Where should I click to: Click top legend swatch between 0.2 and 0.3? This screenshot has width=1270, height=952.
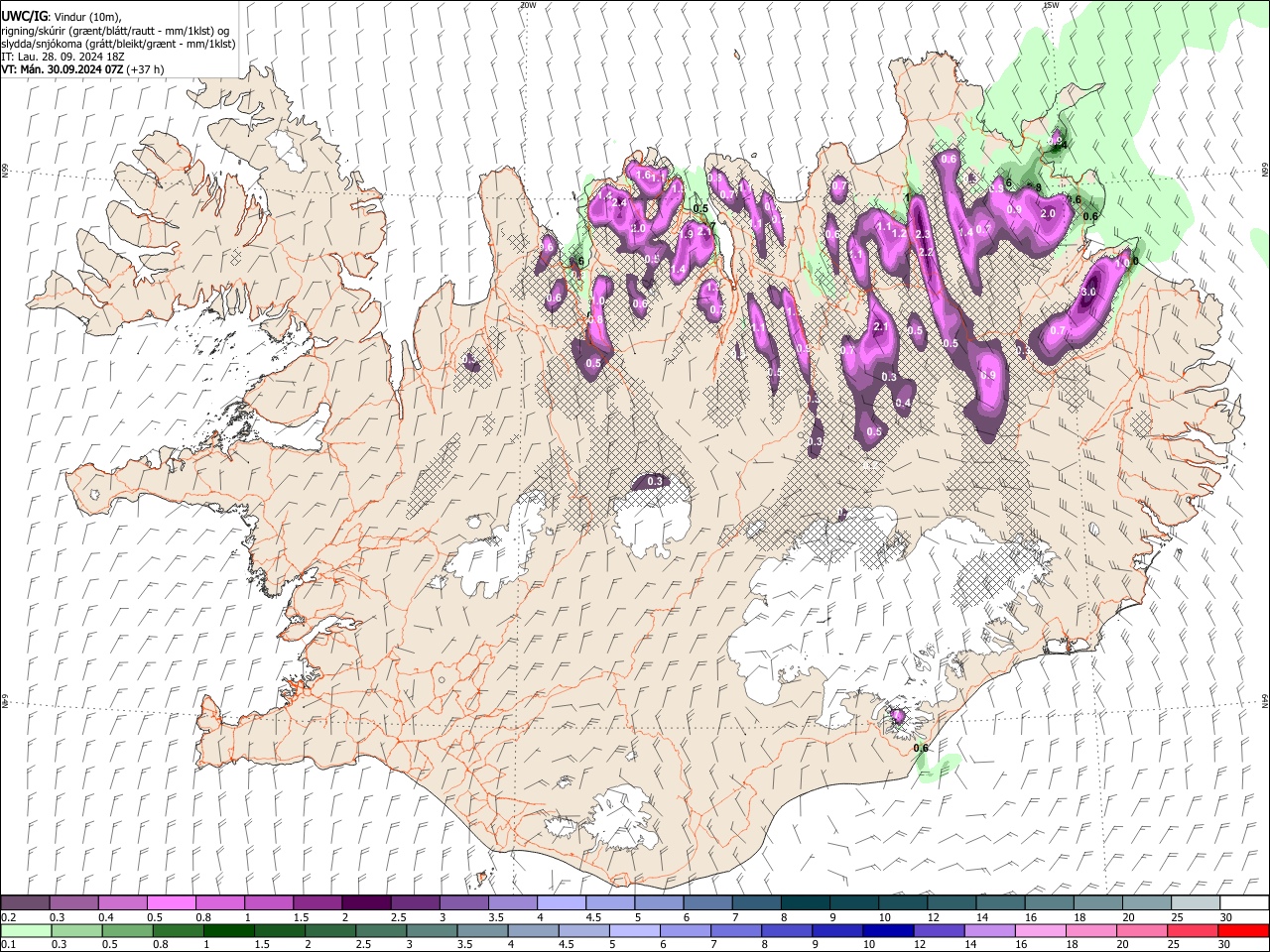[25, 903]
